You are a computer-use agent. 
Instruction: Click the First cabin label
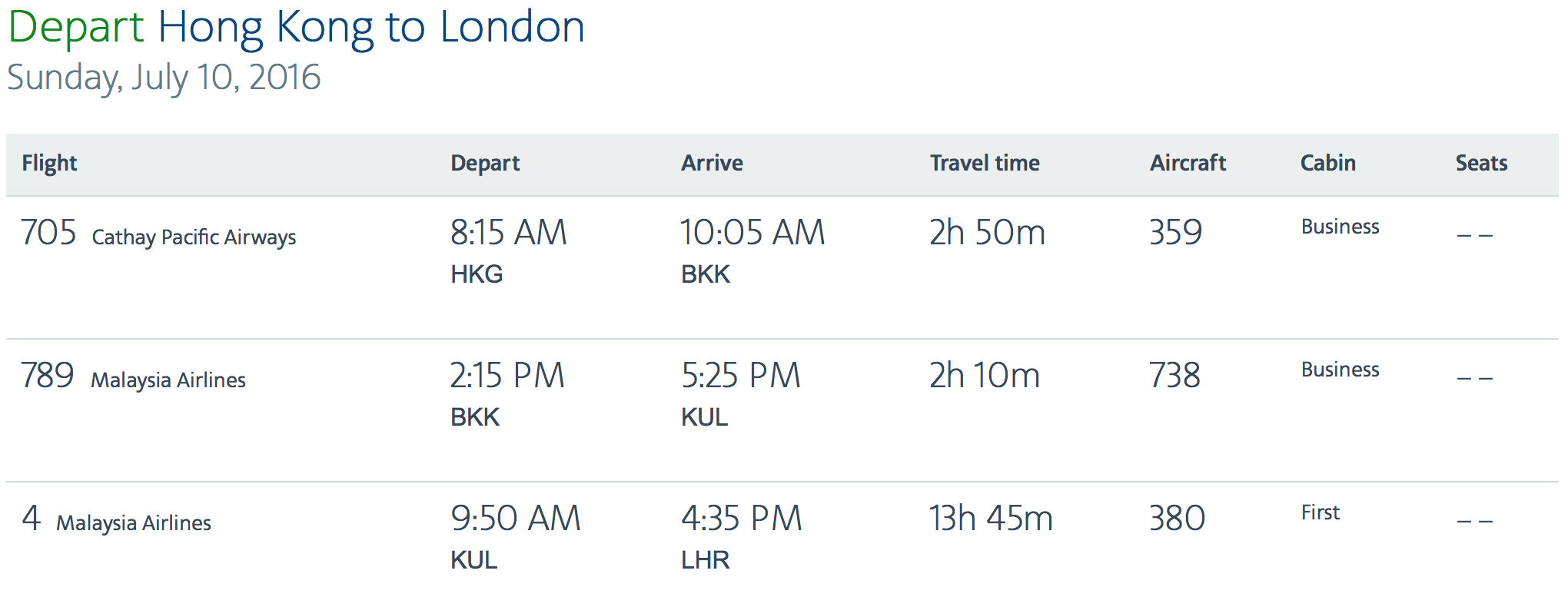(x=1320, y=512)
